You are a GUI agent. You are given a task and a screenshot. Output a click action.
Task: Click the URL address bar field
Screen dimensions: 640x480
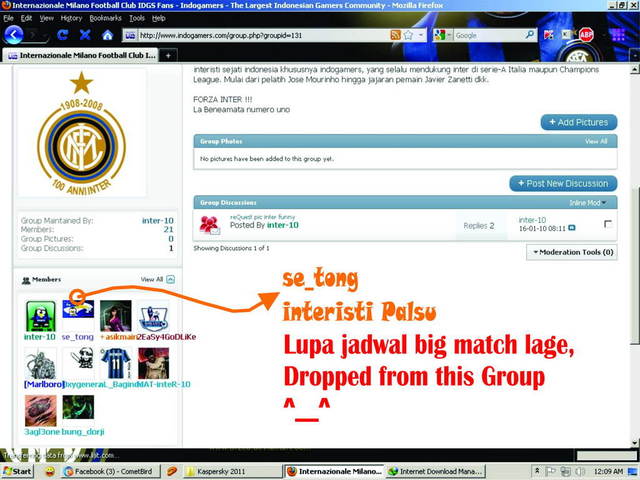[x=263, y=36]
